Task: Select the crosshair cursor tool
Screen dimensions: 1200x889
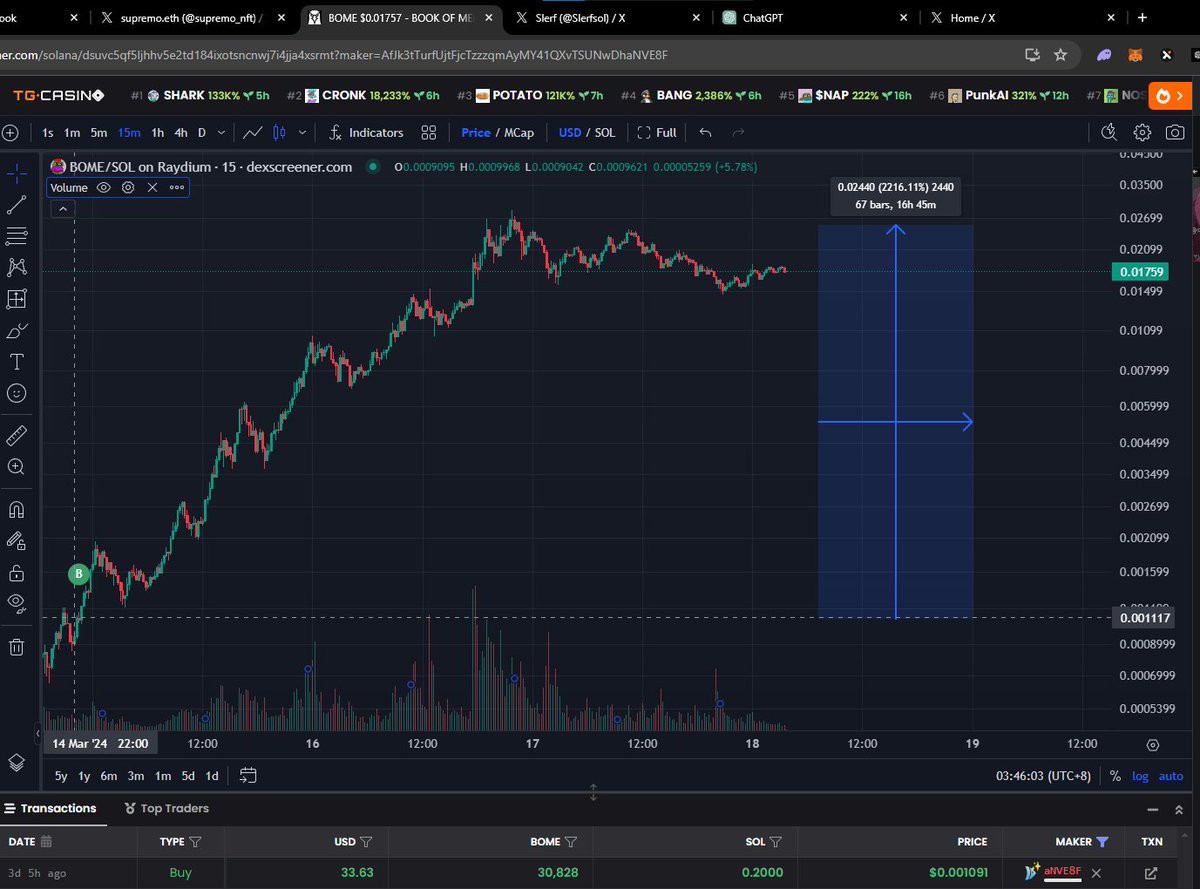Action: 16,173
